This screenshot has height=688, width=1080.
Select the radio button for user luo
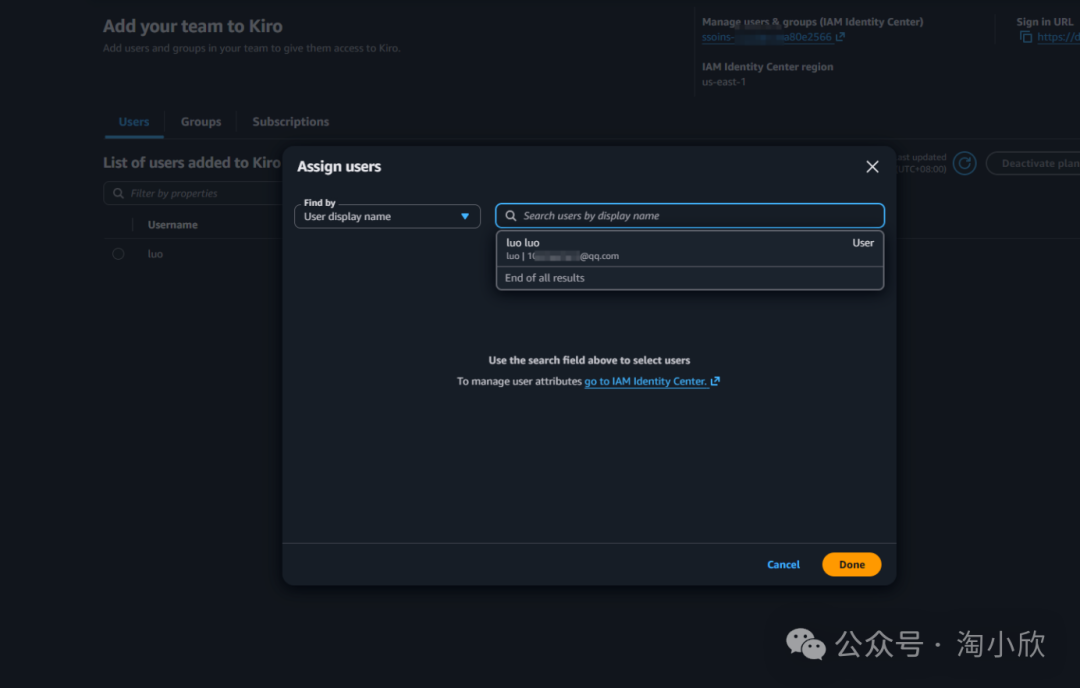tap(118, 254)
